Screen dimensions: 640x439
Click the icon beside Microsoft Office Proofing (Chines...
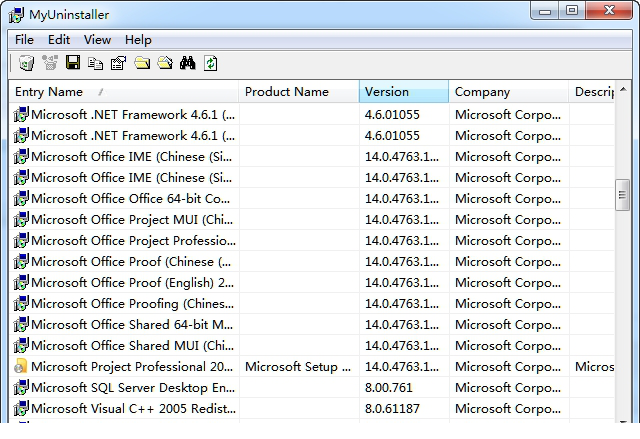21,304
